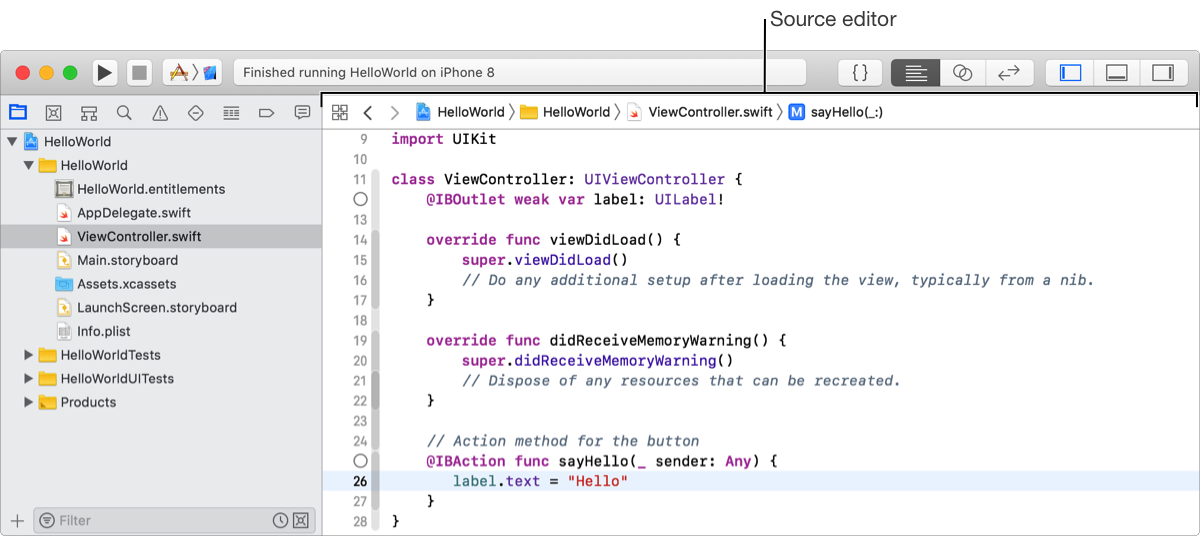Open the scheme selector with app icon
Screen dimensions: 1202x536
[x=193, y=73]
